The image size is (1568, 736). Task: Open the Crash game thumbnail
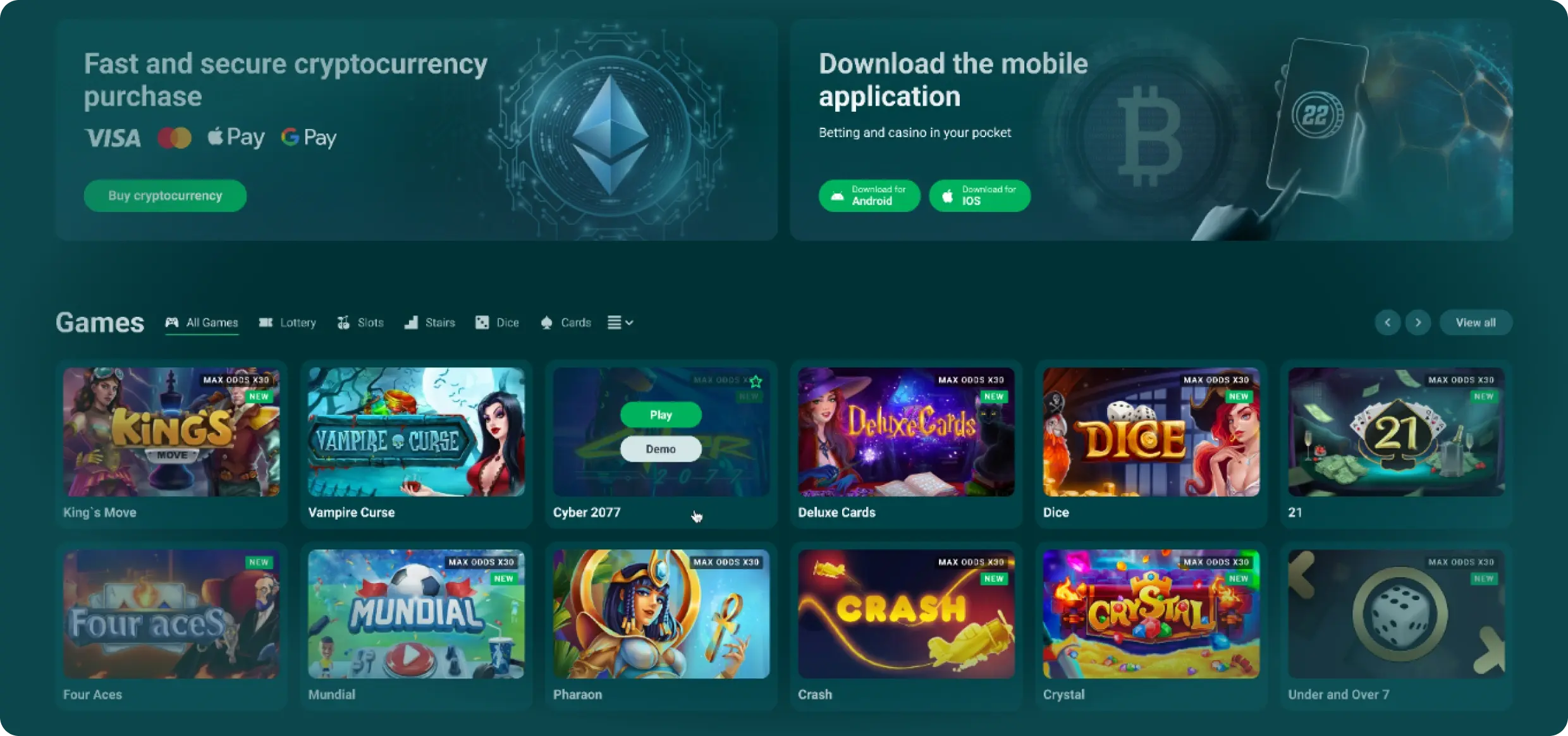click(906, 614)
